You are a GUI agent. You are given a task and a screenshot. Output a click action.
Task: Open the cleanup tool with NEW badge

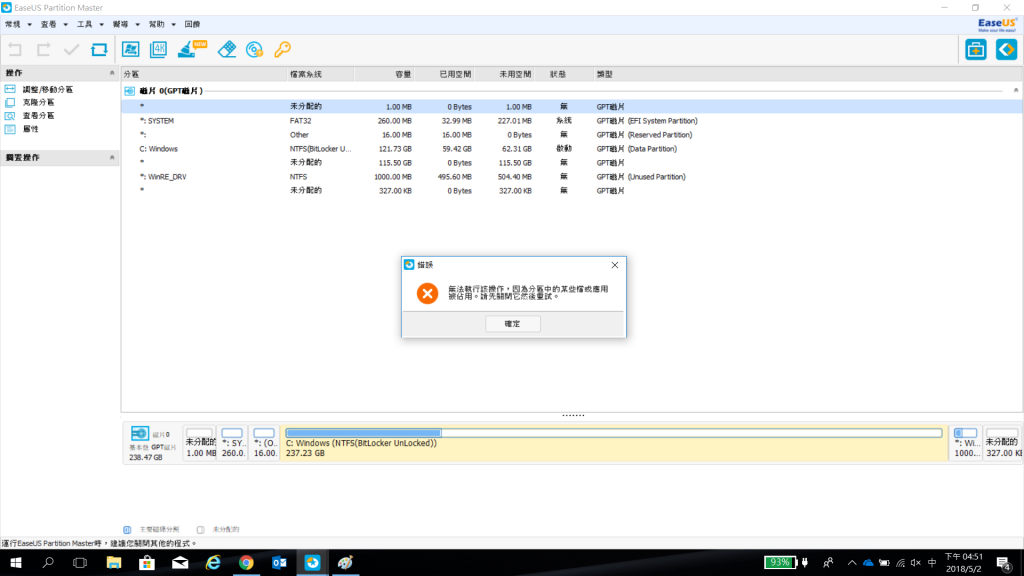[192, 50]
